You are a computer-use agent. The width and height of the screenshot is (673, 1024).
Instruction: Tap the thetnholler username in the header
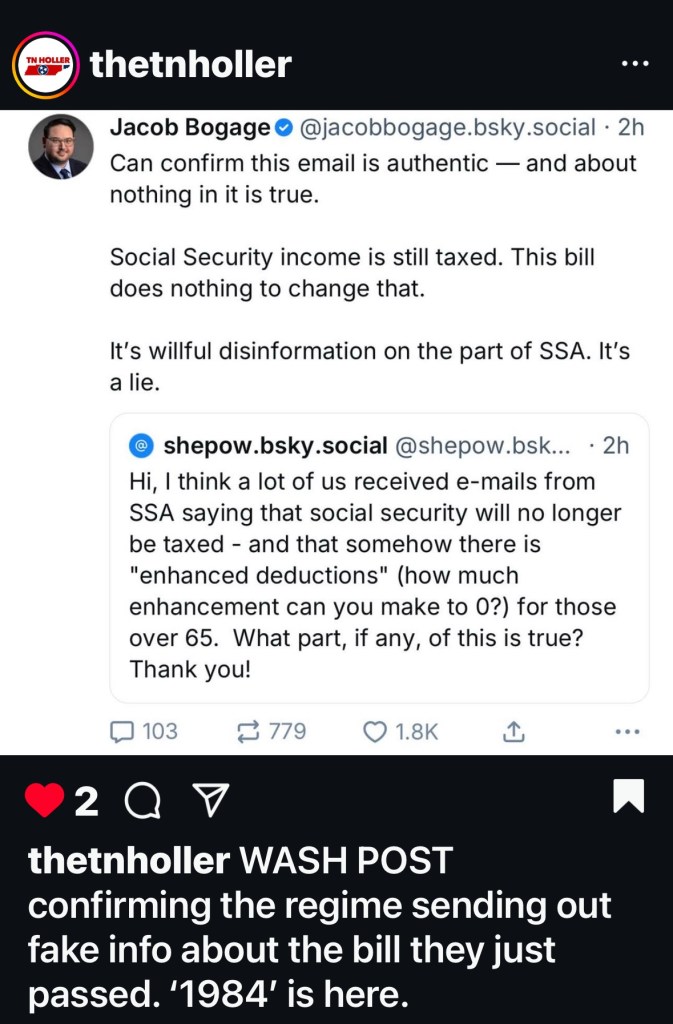190,65
